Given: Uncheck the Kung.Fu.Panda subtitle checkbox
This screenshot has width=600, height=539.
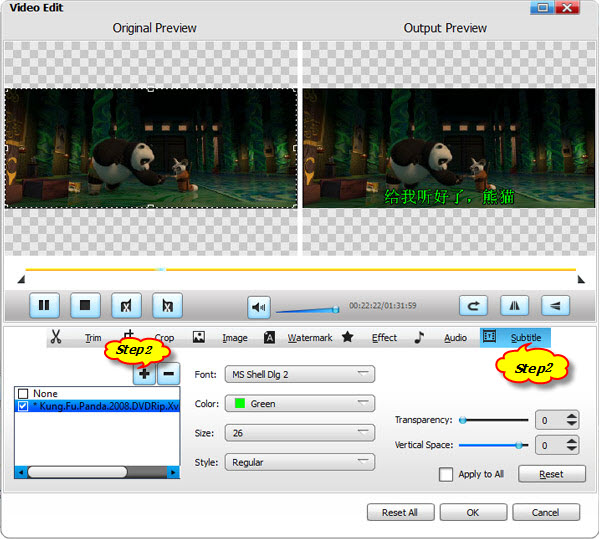Looking at the screenshot, I should pyautogui.click(x=23, y=406).
